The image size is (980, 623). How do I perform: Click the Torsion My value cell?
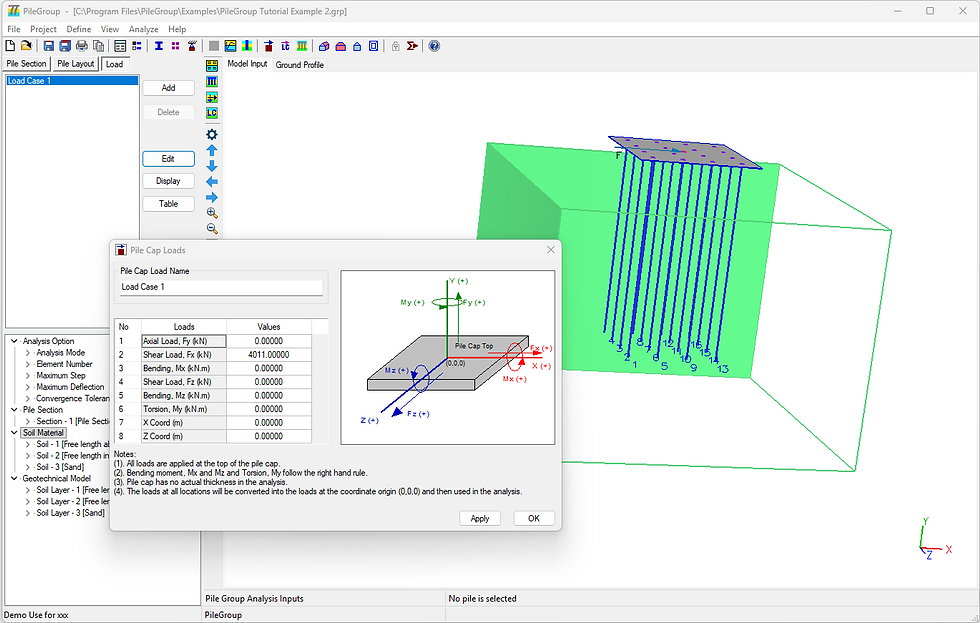click(x=269, y=409)
